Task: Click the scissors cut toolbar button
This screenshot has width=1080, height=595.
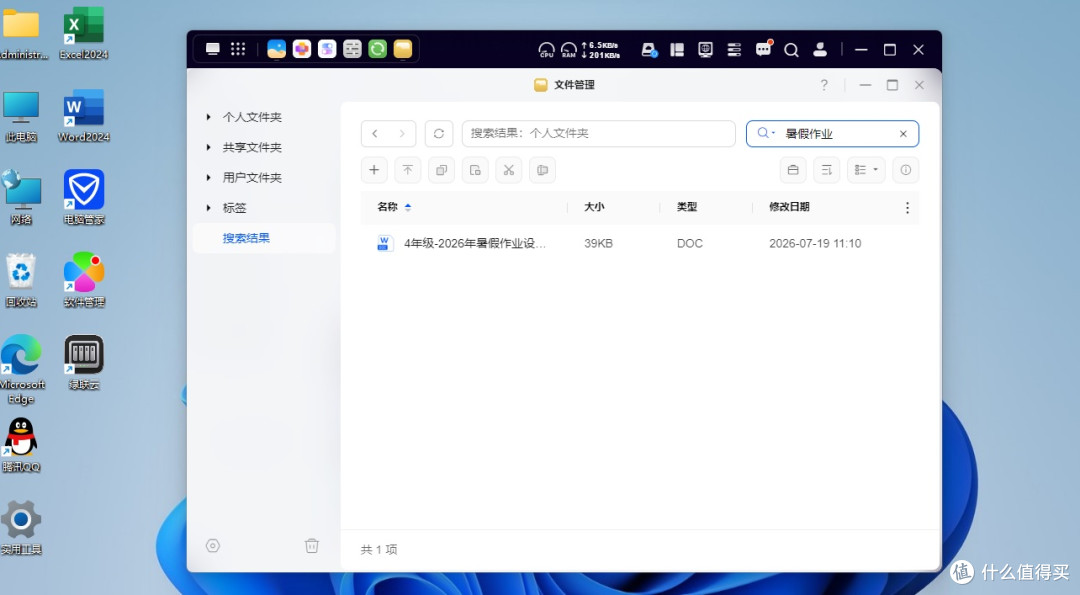Action: [x=509, y=170]
